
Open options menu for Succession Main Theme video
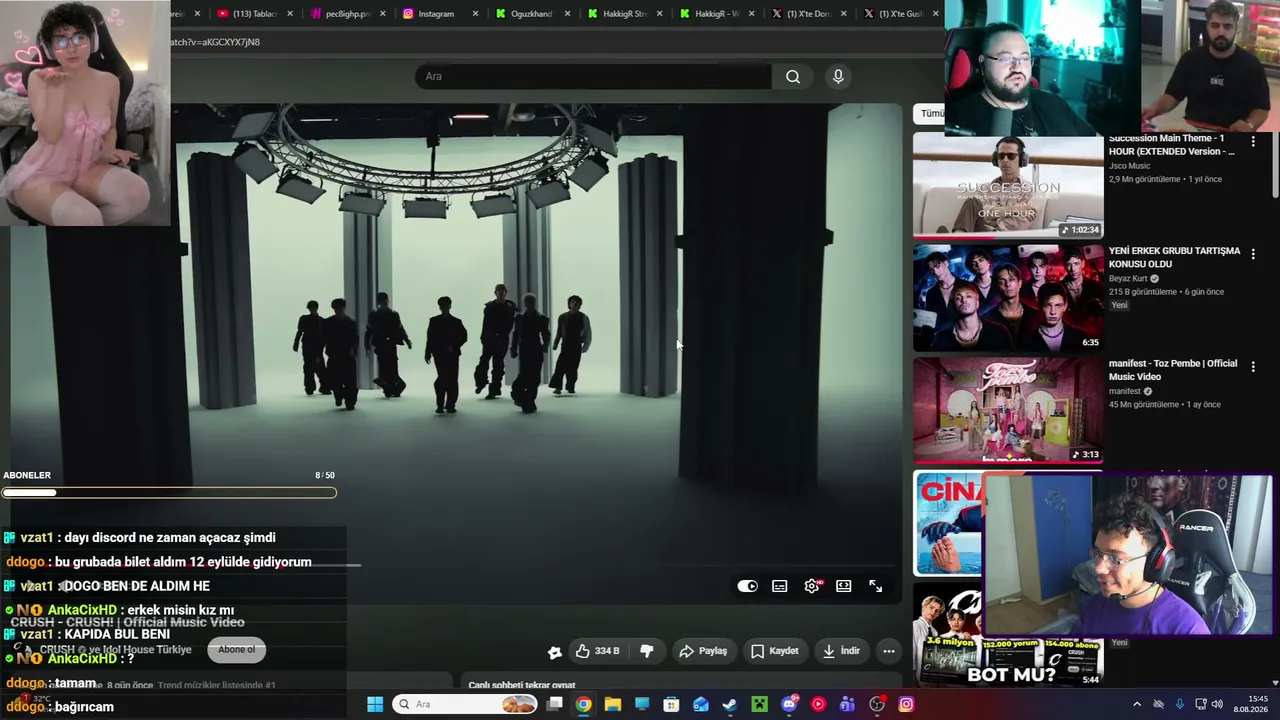coord(1253,142)
